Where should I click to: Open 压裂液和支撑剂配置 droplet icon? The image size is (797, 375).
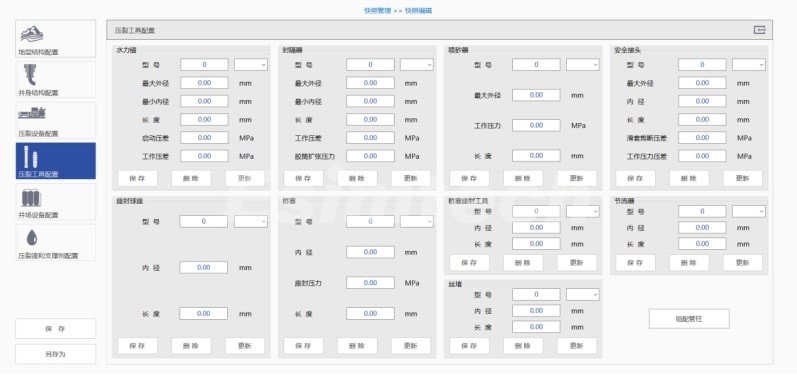tap(32, 237)
